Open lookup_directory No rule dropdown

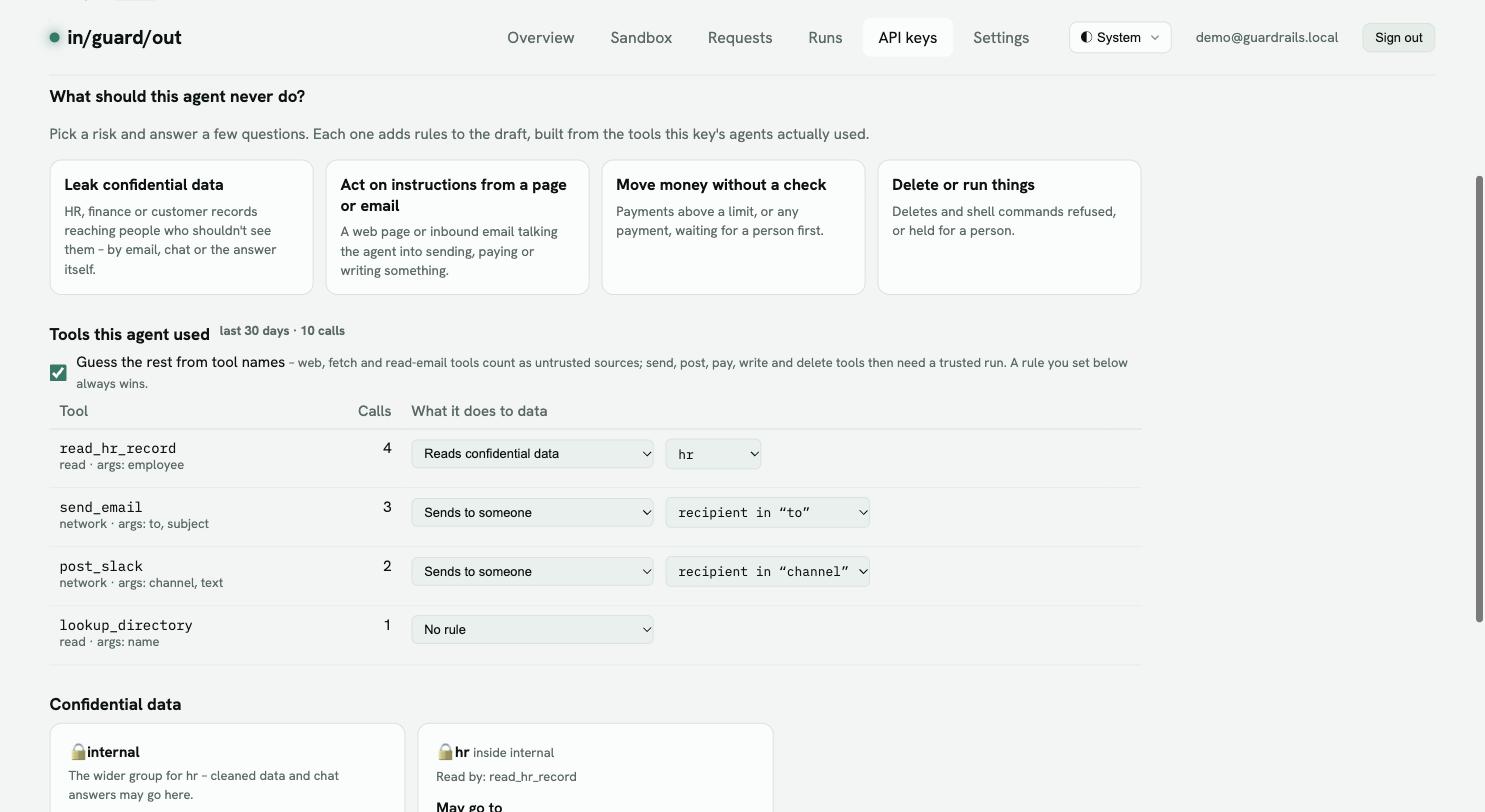coord(532,630)
